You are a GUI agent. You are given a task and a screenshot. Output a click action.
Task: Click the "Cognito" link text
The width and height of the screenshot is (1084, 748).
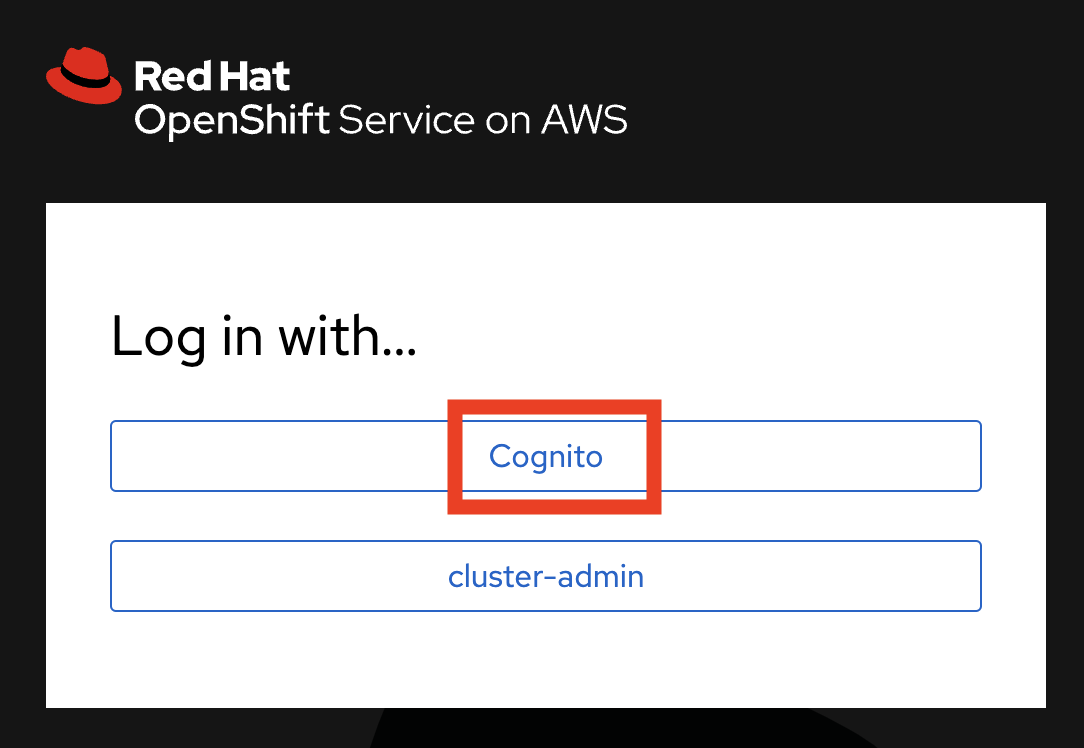pyautogui.click(x=546, y=457)
